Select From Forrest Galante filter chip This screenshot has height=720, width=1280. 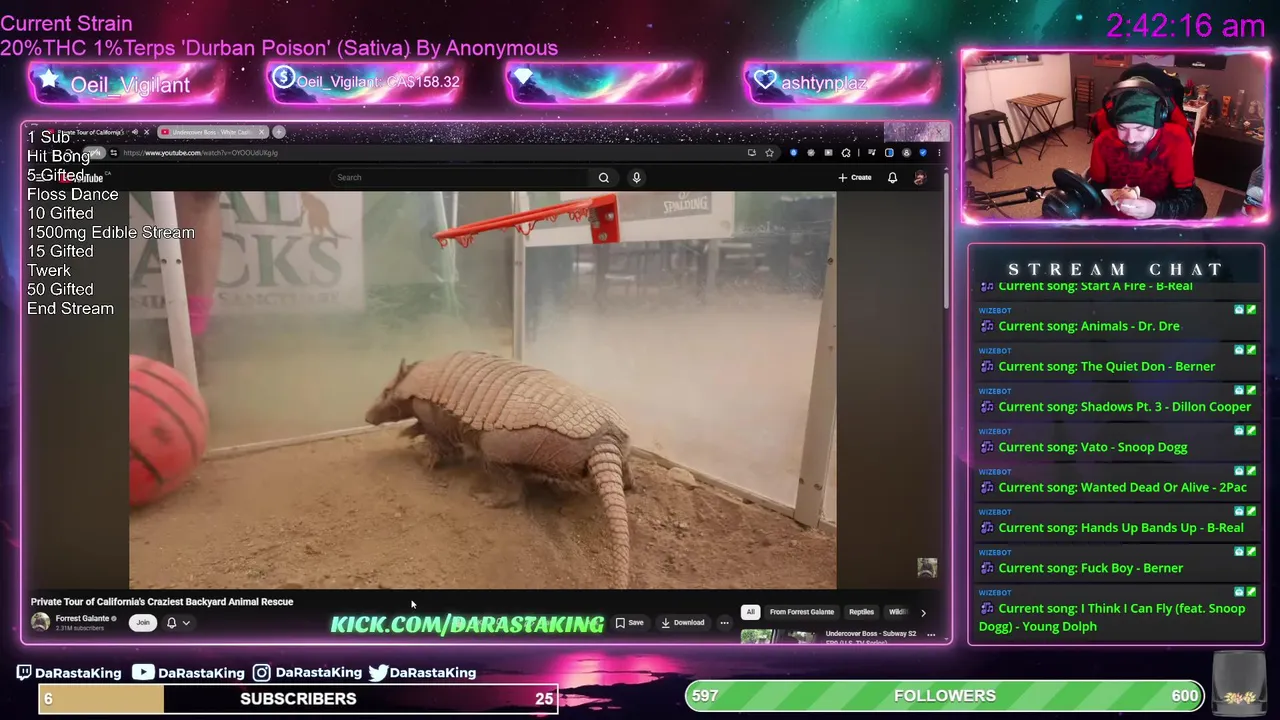802,612
